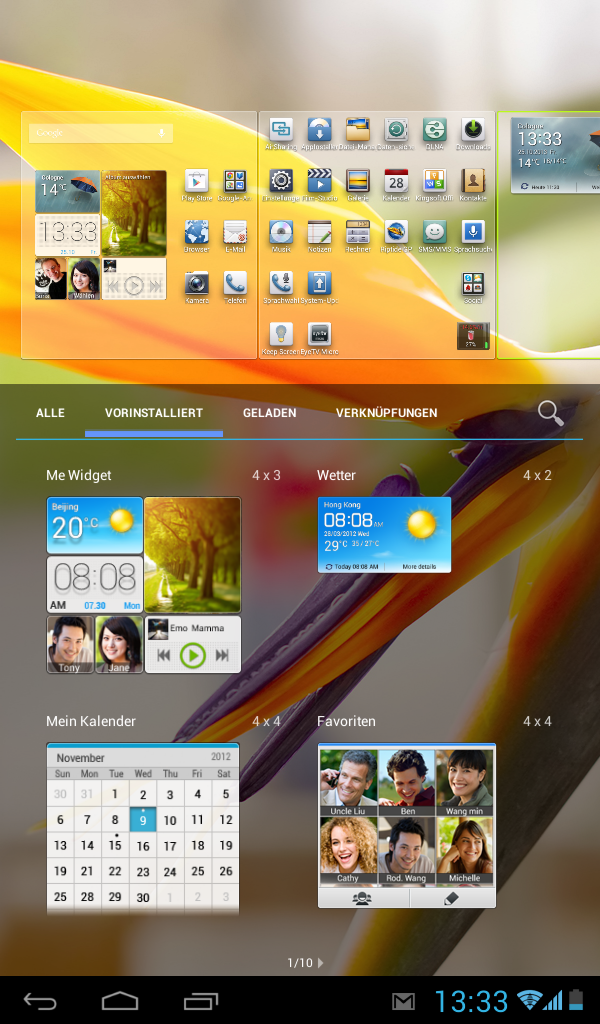This screenshot has height=1024, width=600.
Task: Open the Browser globe icon
Action: [x=196, y=233]
